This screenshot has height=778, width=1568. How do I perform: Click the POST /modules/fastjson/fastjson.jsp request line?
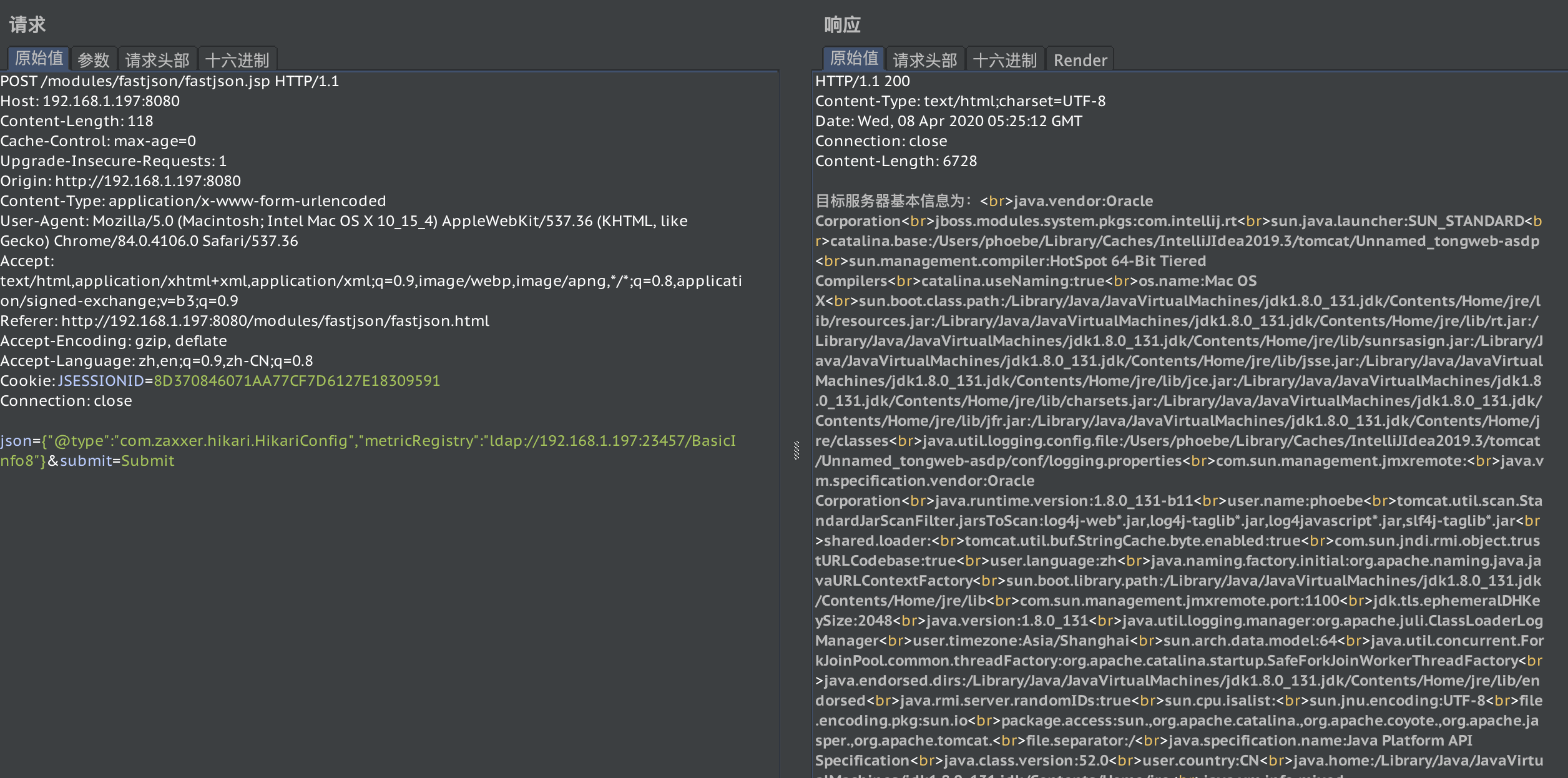pyautogui.click(x=169, y=81)
